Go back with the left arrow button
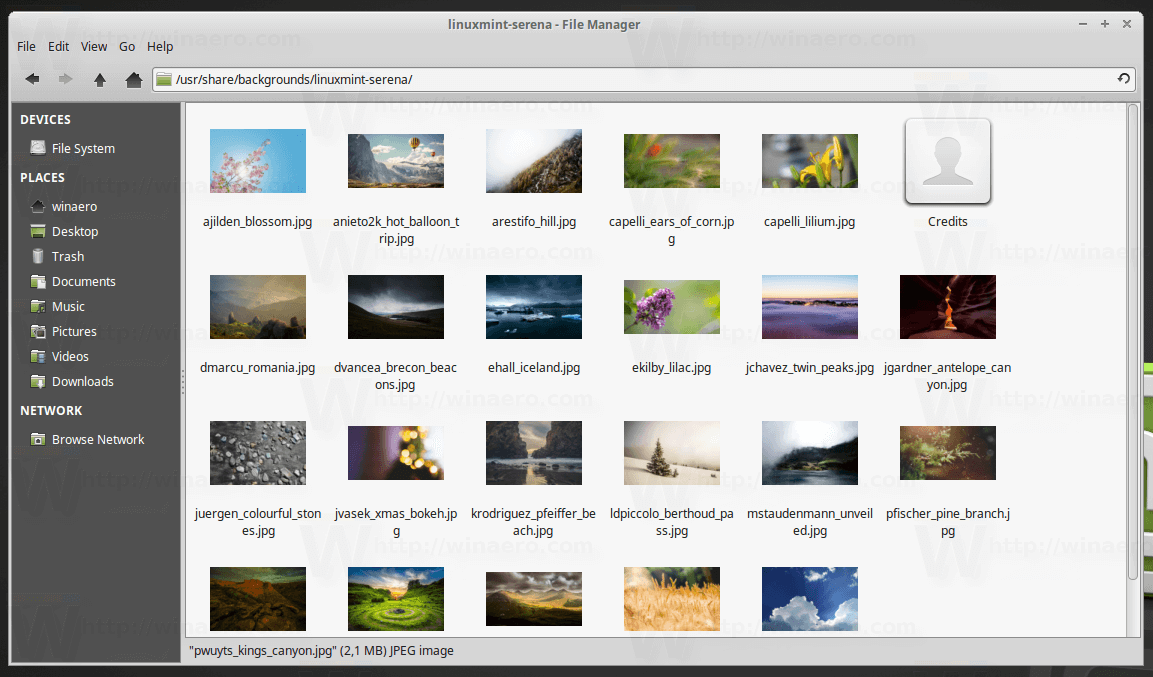Image resolution: width=1153 pixels, height=677 pixels. pos(32,79)
